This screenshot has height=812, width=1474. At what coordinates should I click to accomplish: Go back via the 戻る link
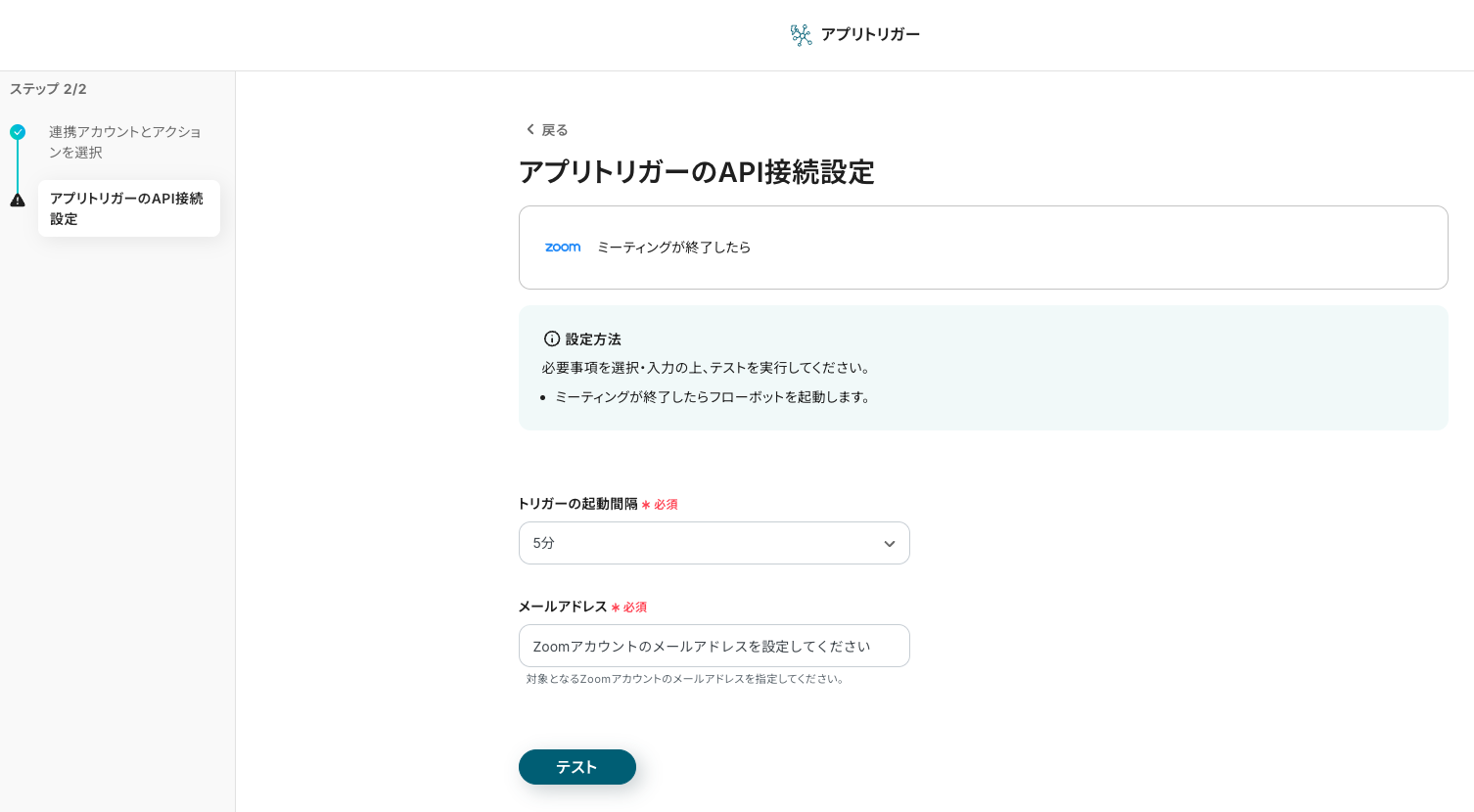pos(554,130)
